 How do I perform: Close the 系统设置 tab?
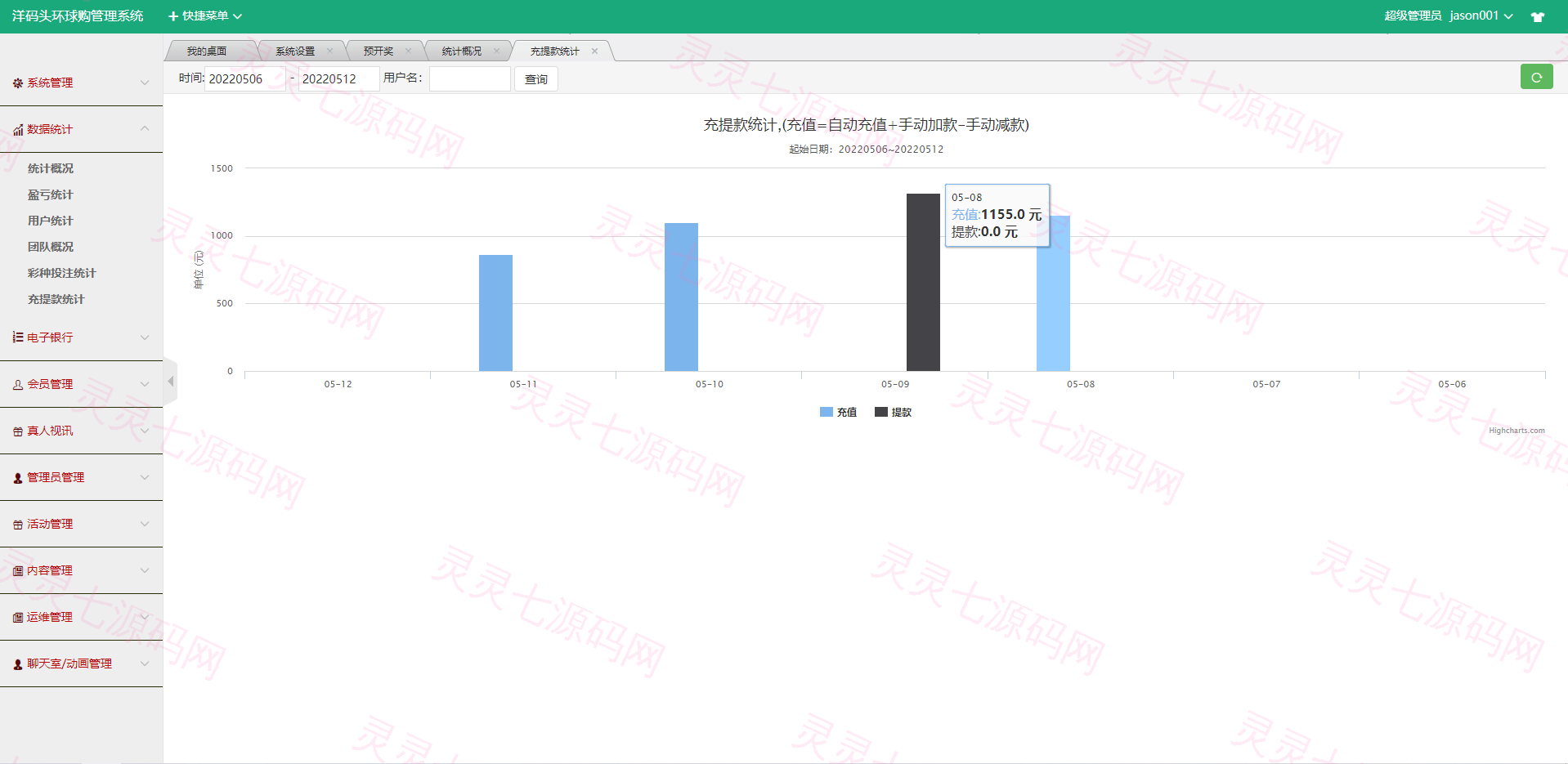tap(329, 51)
